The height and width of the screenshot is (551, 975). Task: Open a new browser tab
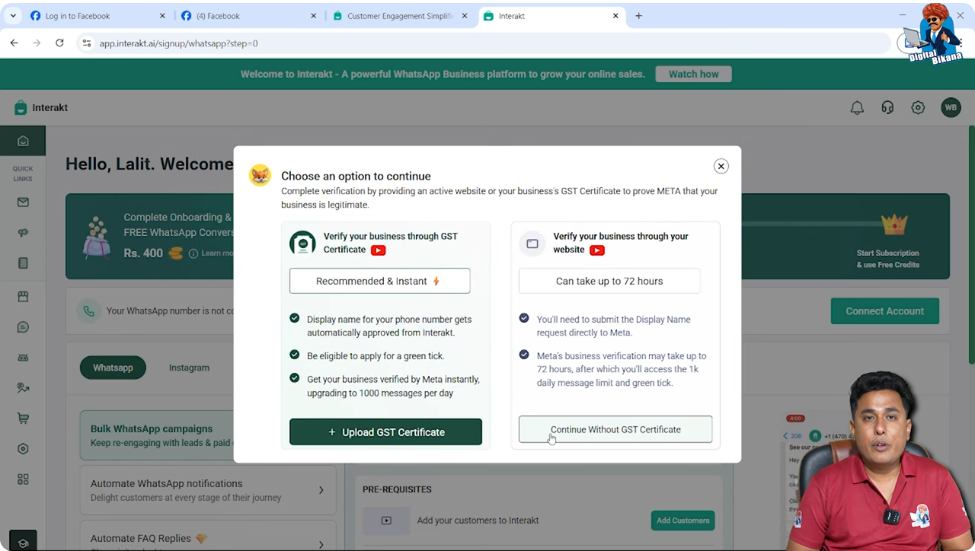pos(639,16)
